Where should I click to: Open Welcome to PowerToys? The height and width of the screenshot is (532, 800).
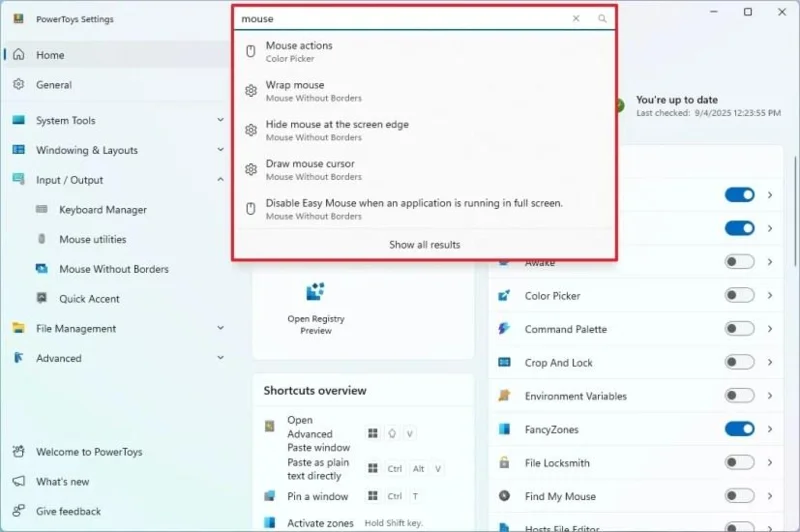coord(117,452)
